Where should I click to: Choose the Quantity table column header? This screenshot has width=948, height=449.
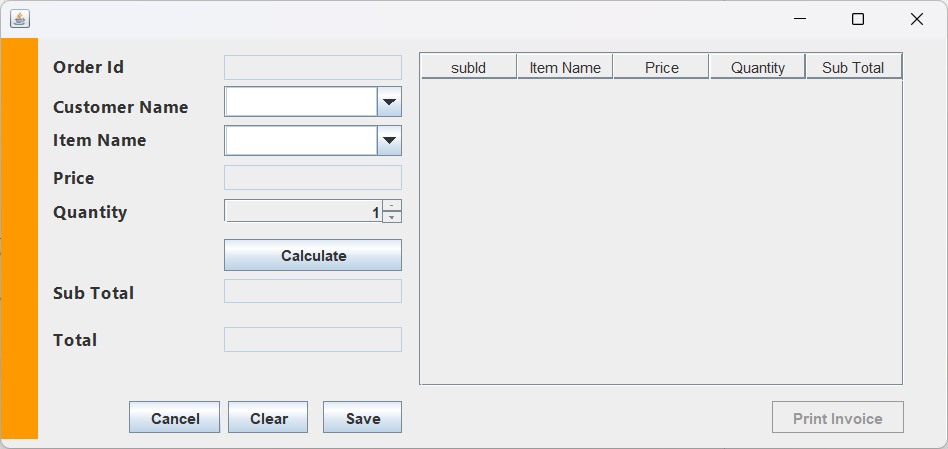click(x=757, y=67)
